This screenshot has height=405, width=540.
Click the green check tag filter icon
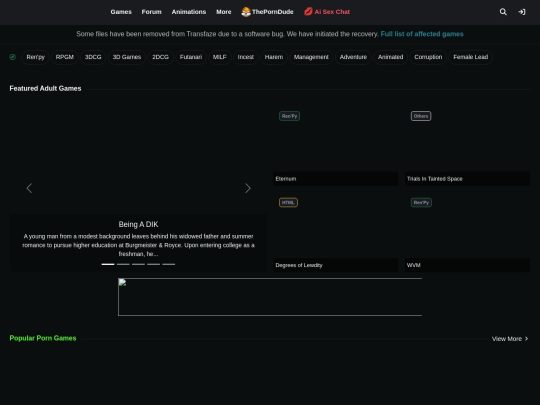pyautogui.click(x=13, y=57)
